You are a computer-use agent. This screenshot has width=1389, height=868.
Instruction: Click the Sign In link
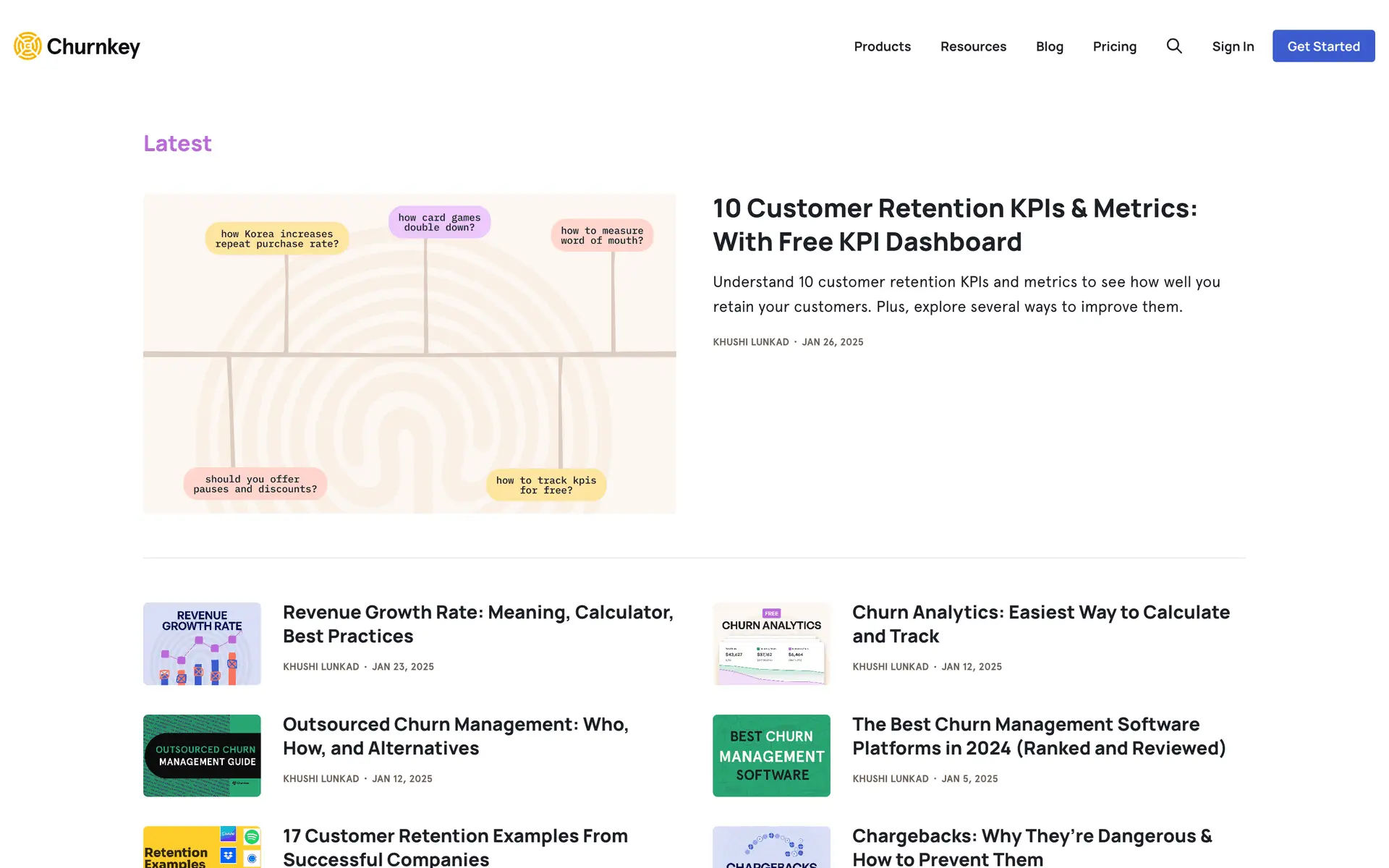tap(1233, 46)
